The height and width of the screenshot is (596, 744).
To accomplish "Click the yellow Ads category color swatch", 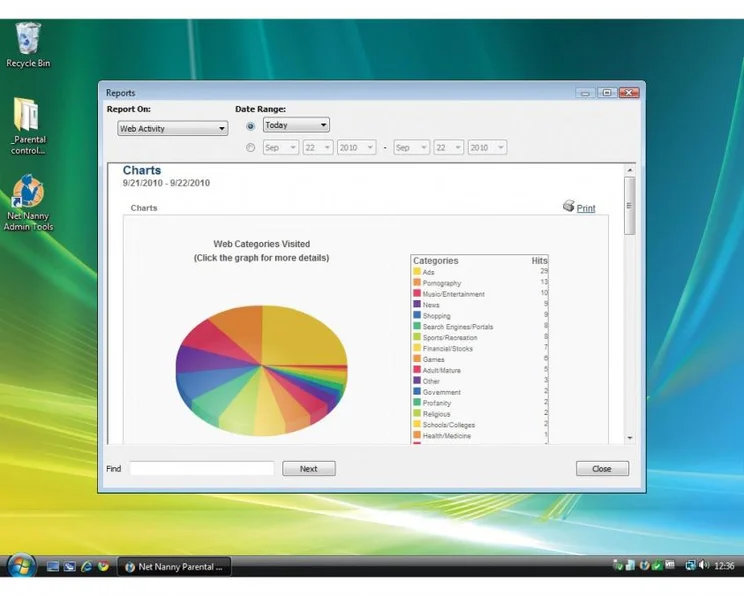I will coord(417,272).
